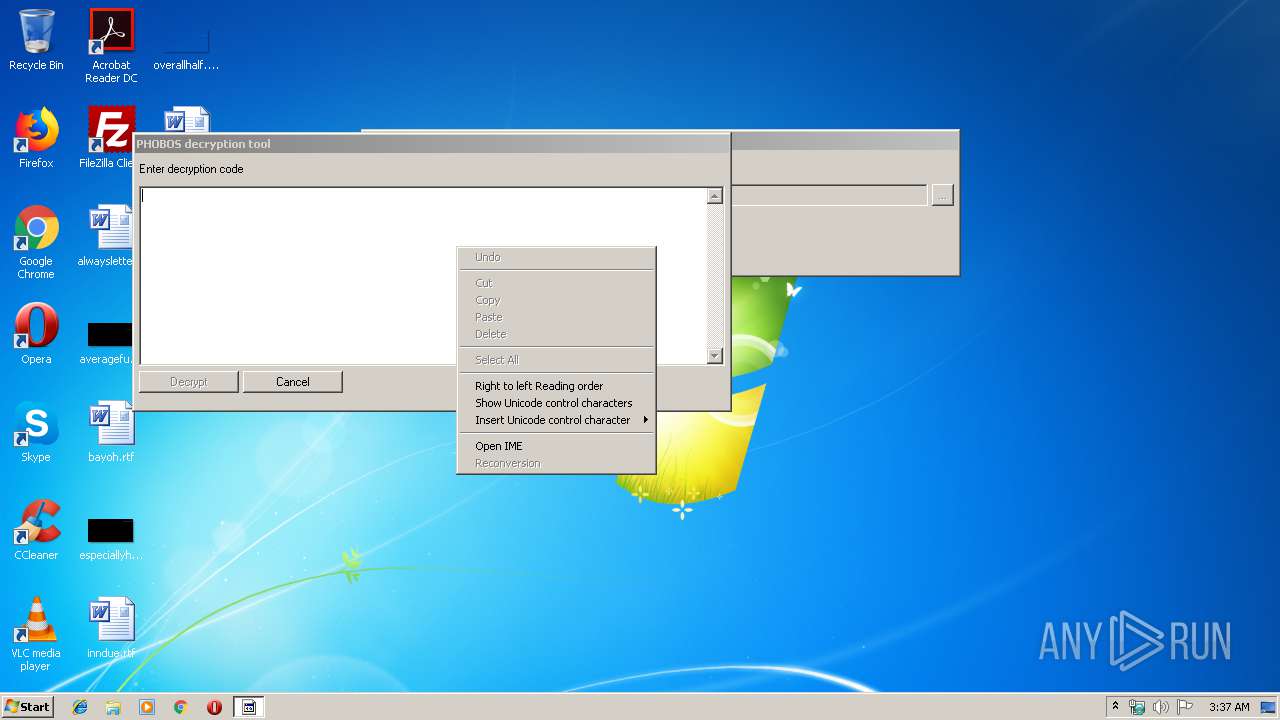Select Show Unicode control characters
This screenshot has width=1280, height=720.
[556, 403]
